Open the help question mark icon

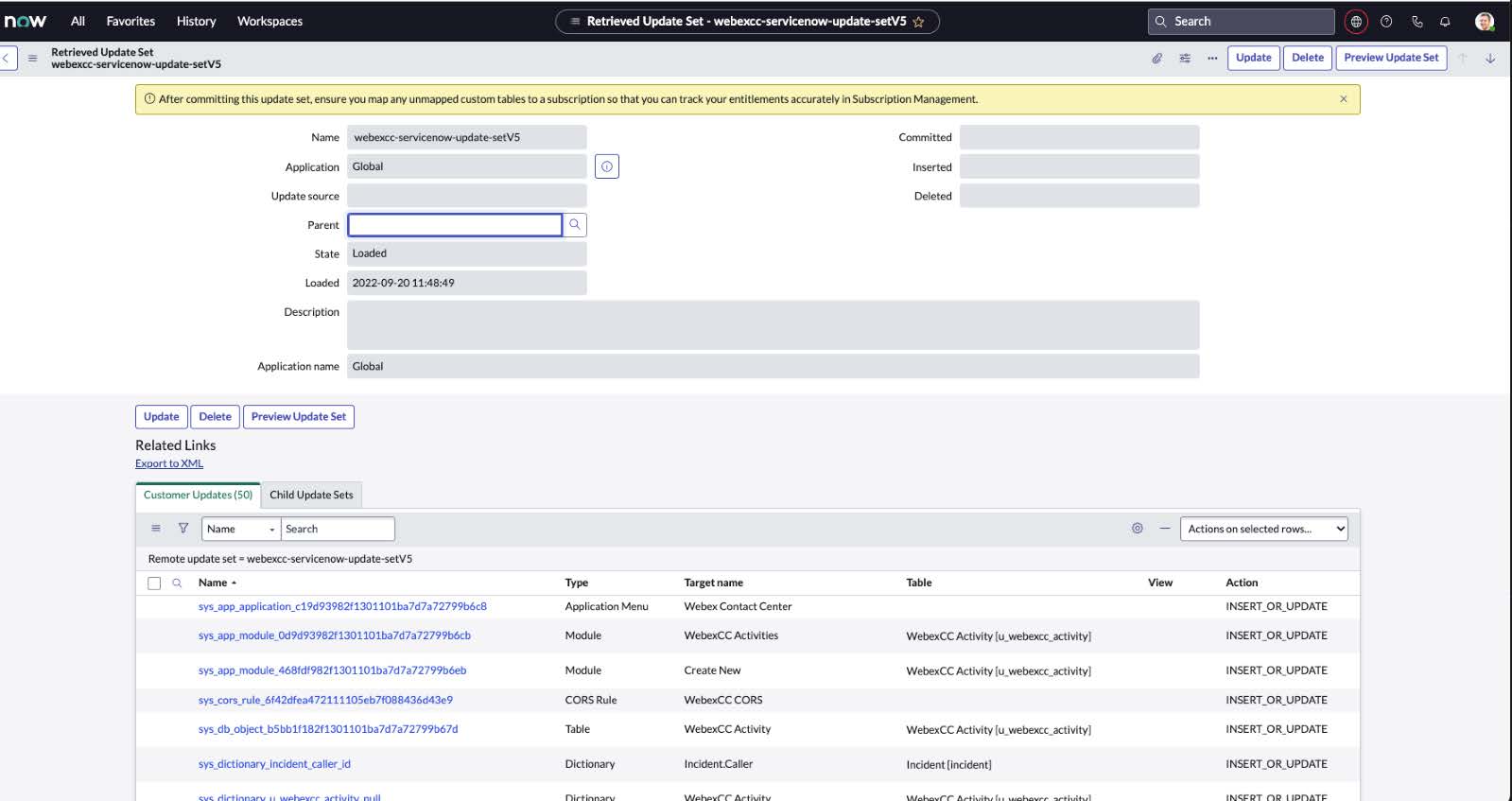[x=1386, y=21]
